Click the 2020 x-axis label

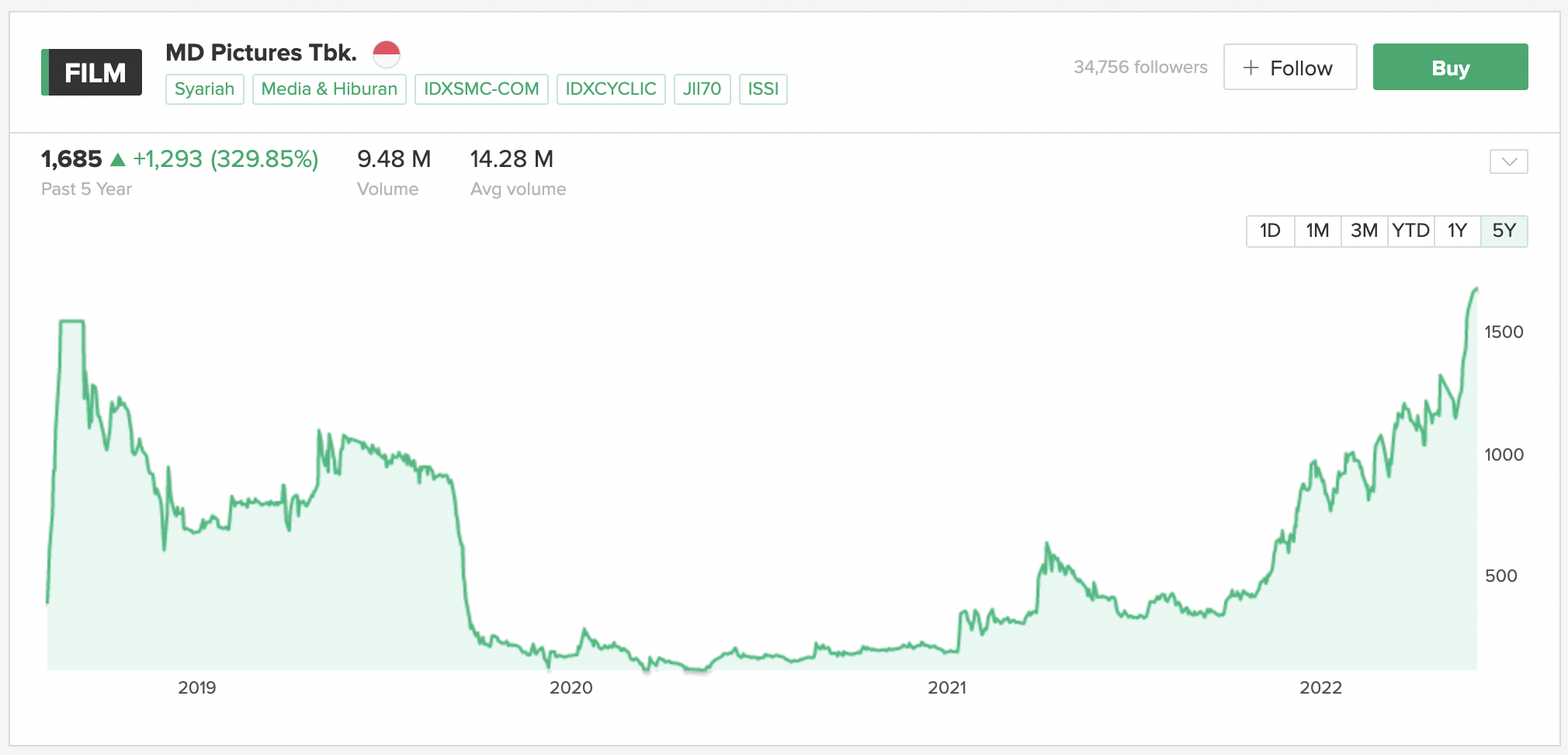(571, 687)
